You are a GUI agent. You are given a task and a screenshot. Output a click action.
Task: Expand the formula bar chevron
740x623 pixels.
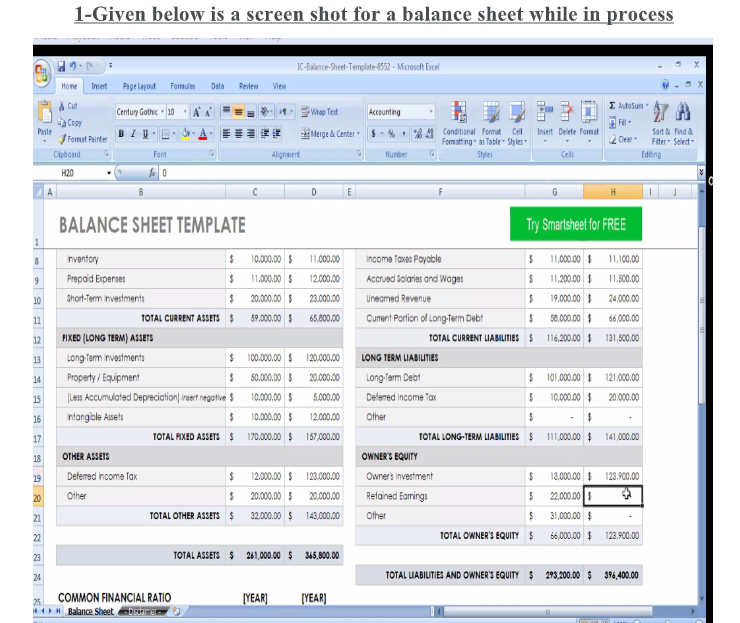pyautogui.click(x=701, y=173)
